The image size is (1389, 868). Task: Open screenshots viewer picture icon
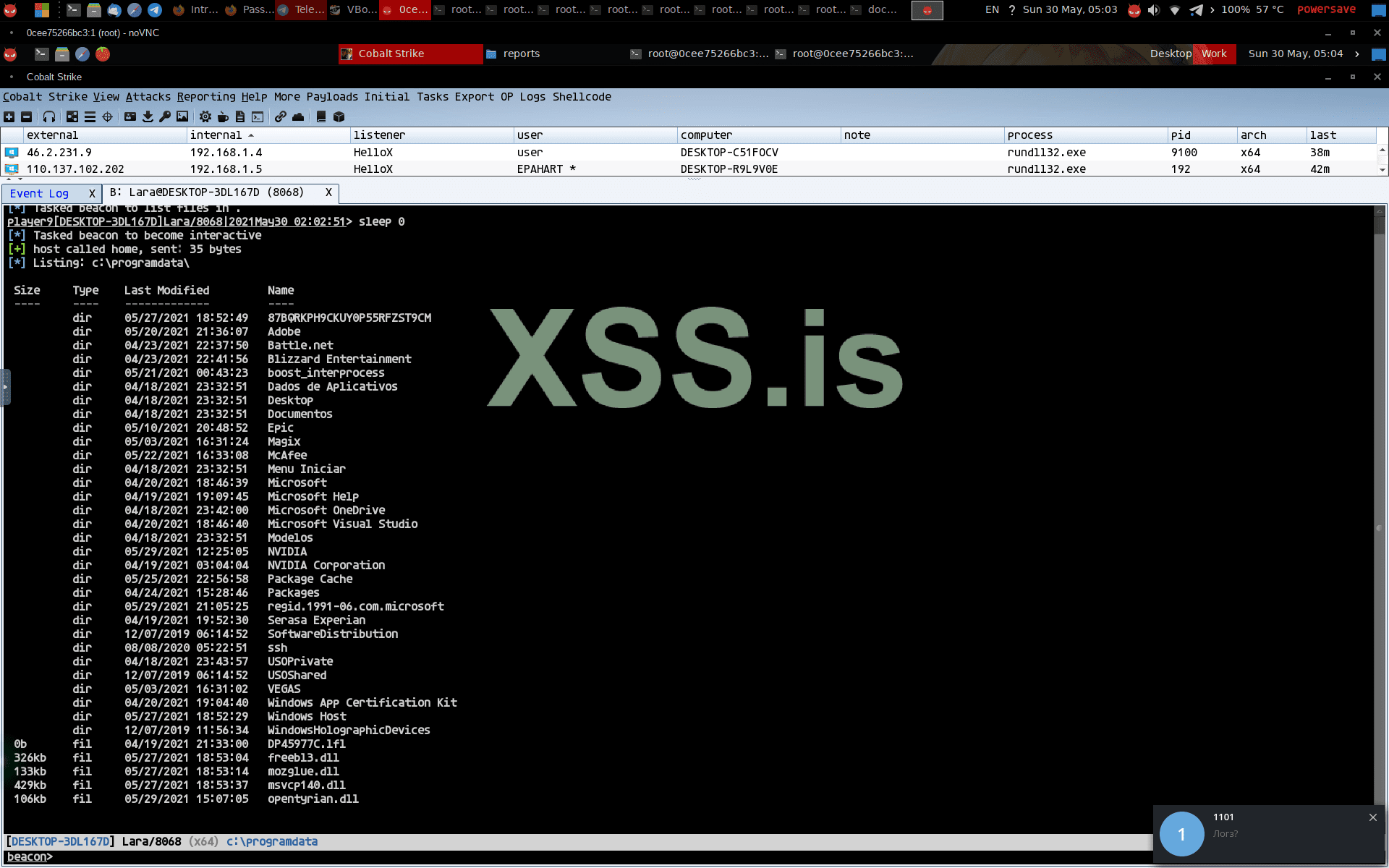coord(182,116)
